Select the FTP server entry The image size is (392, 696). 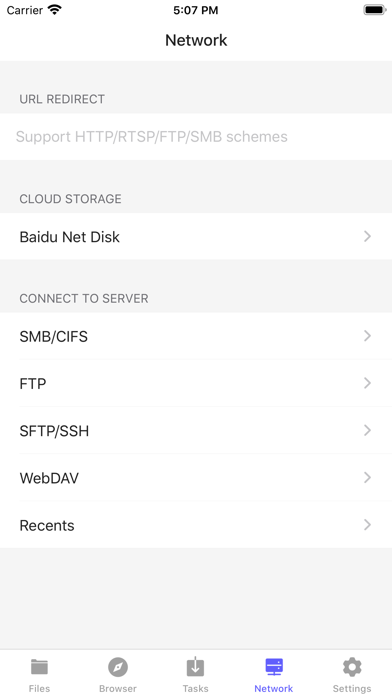(196, 383)
